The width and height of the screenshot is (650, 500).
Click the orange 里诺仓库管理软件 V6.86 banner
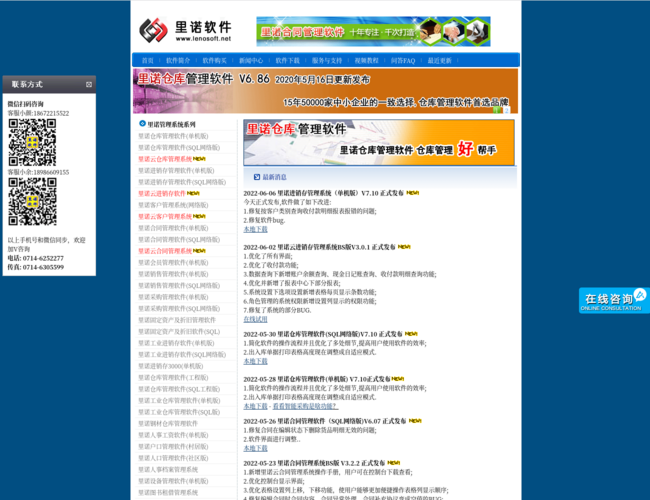[325, 91]
